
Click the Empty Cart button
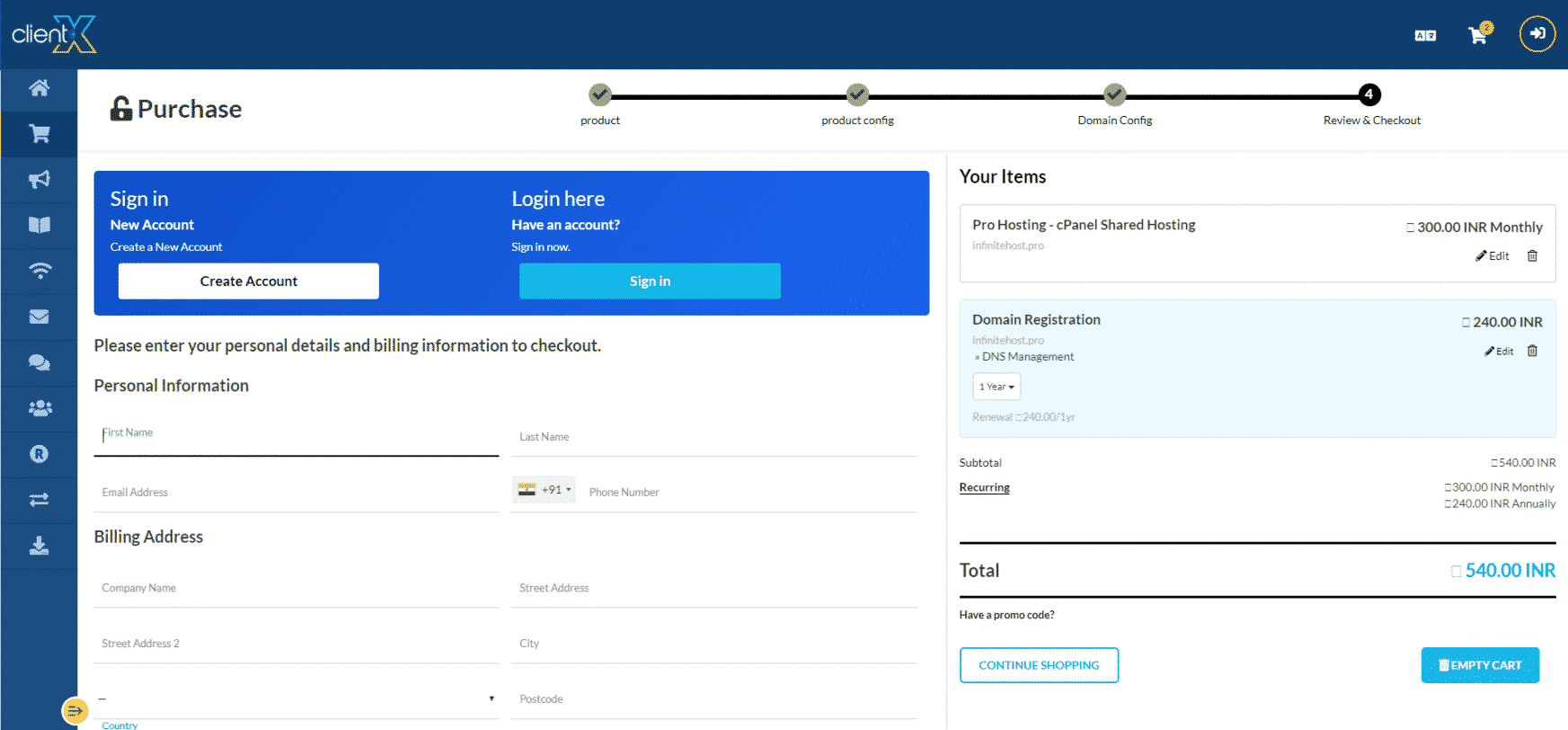[x=1480, y=665]
